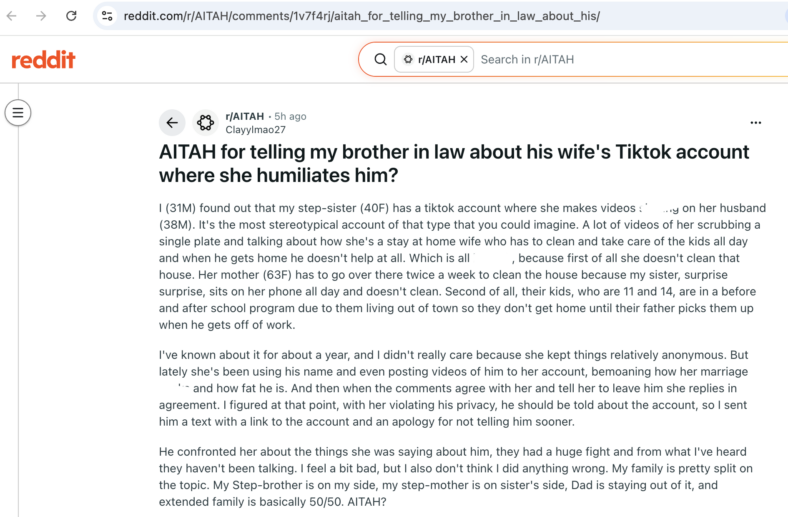This screenshot has width=788, height=517.
Task: Remove the r/AITAH search filter
Action: coord(464,59)
